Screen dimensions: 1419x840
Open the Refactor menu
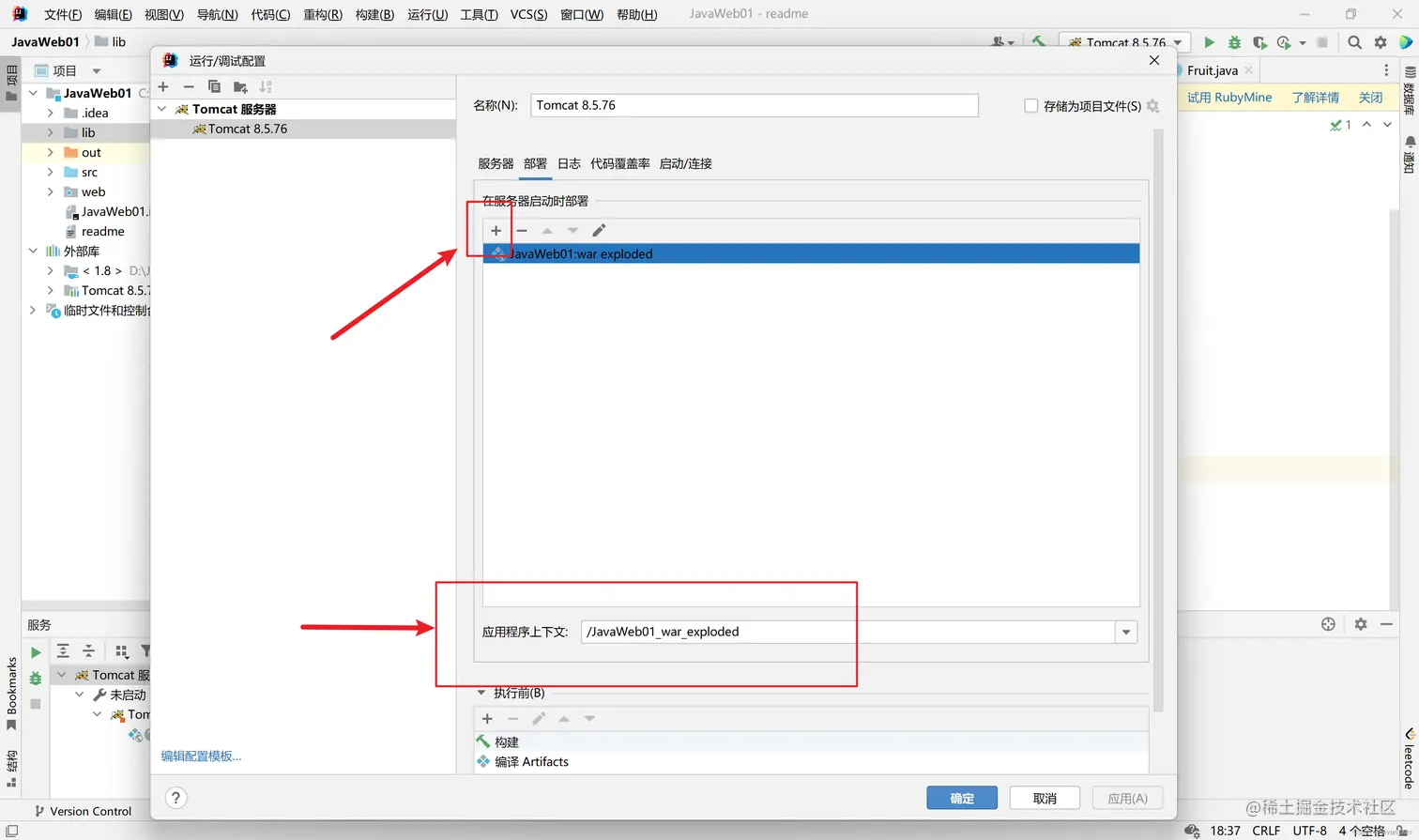pyautogui.click(x=322, y=14)
